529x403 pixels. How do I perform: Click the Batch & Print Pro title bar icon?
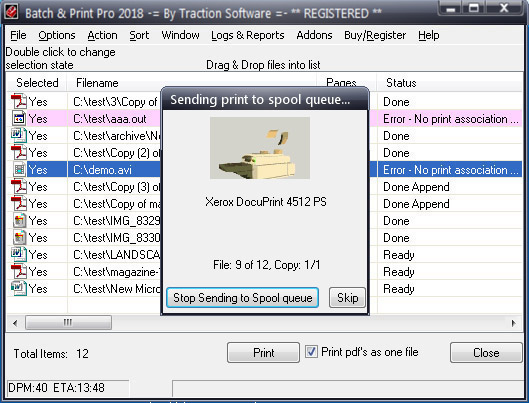tap(12, 12)
